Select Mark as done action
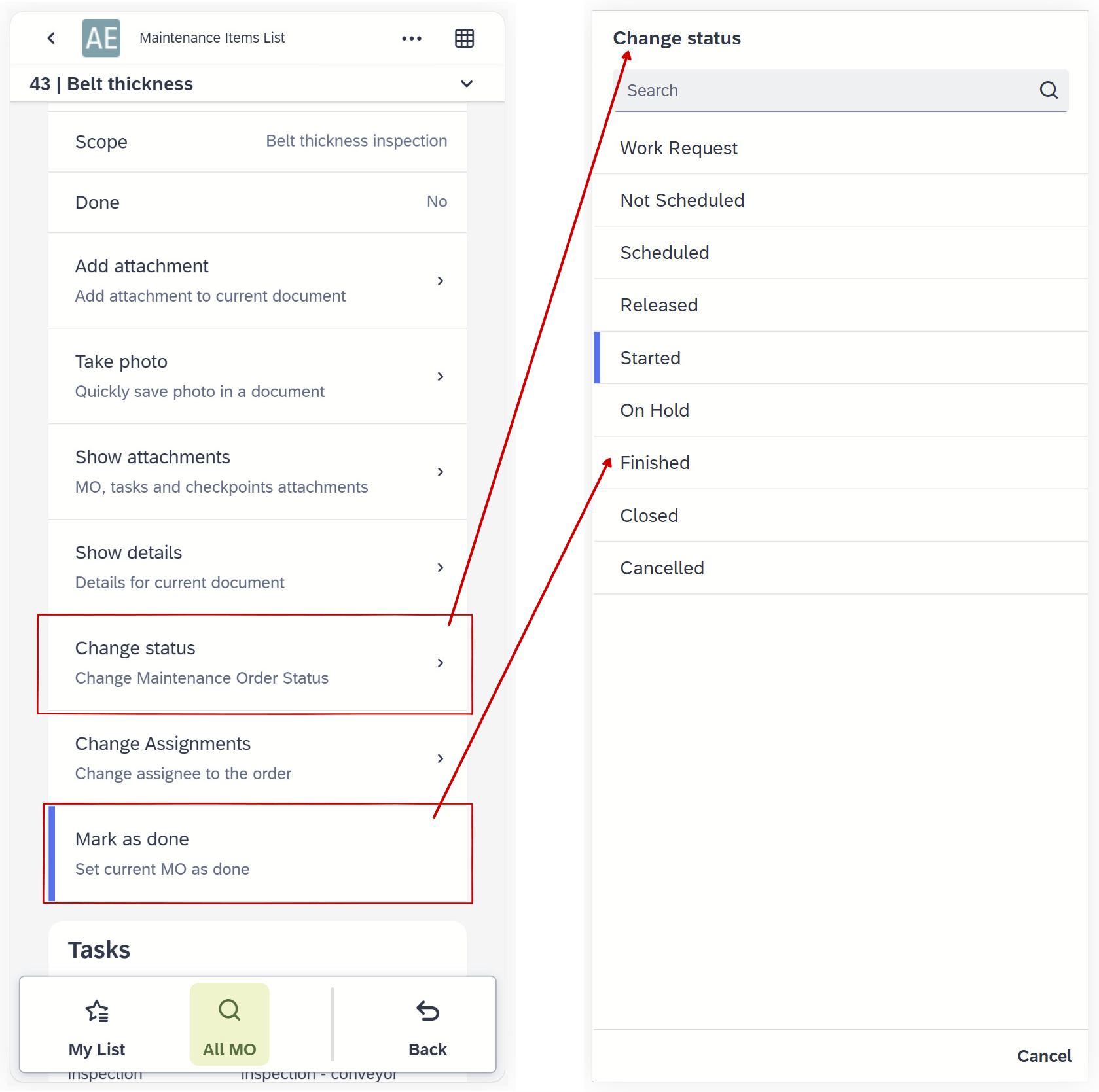 257,854
